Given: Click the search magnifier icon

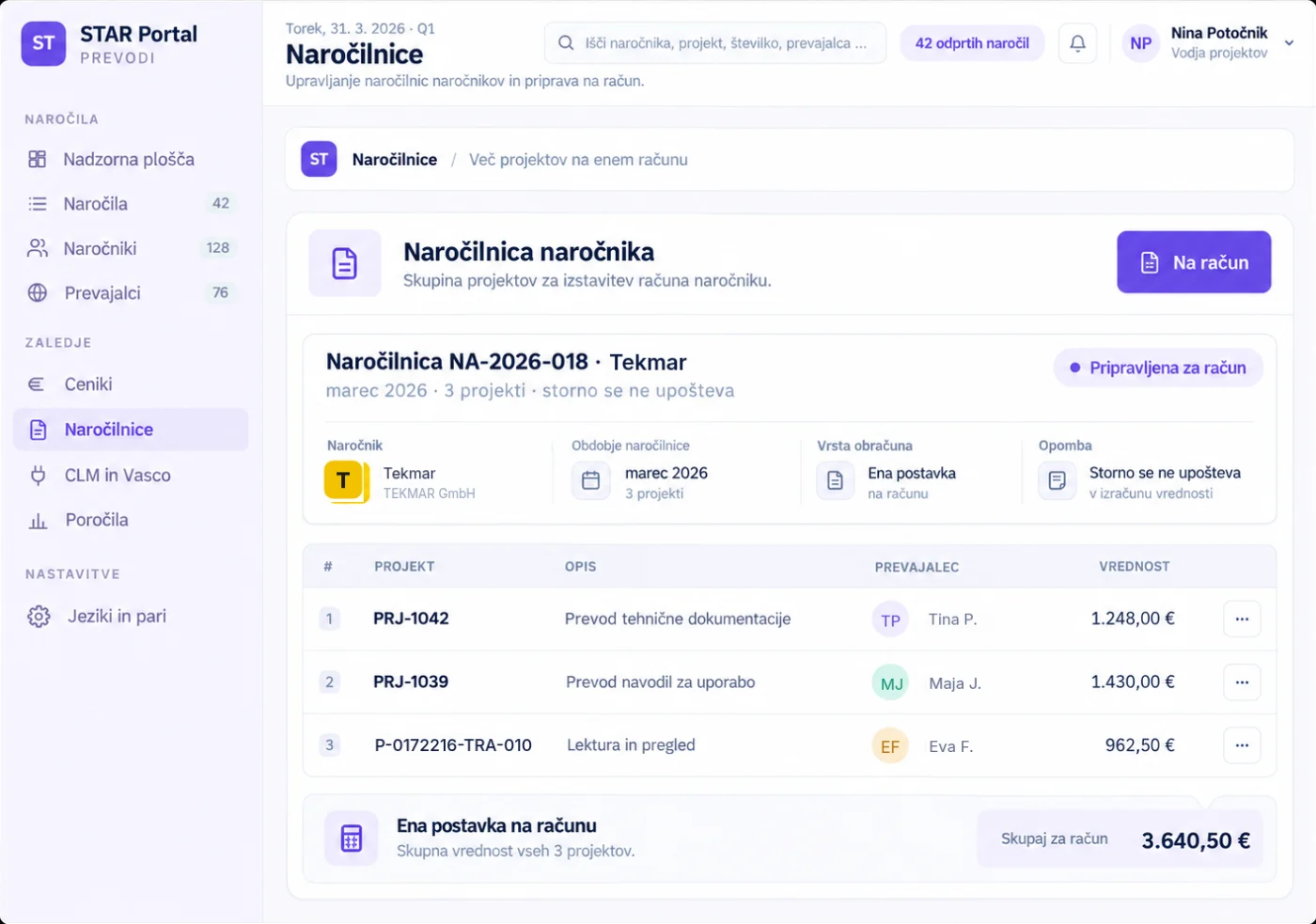Looking at the screenshot, I should (x=566, y=43).
